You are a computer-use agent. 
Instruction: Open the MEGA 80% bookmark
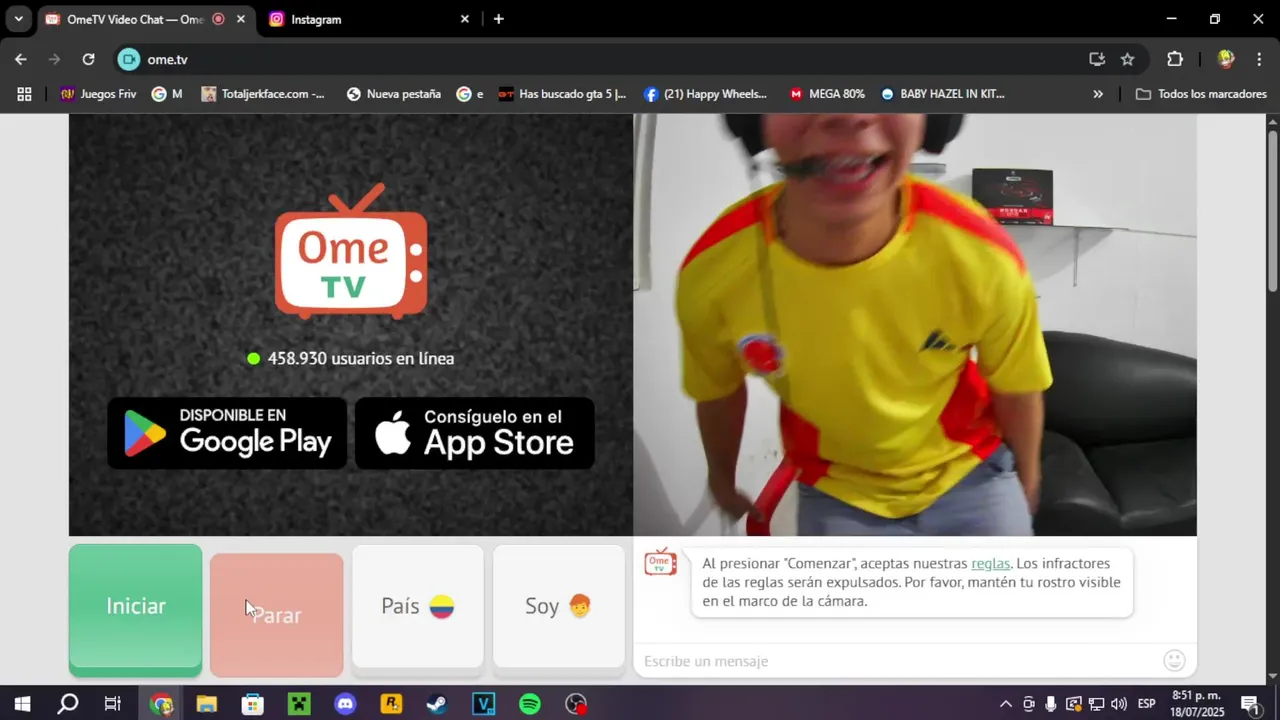click(x=827, y=94)
